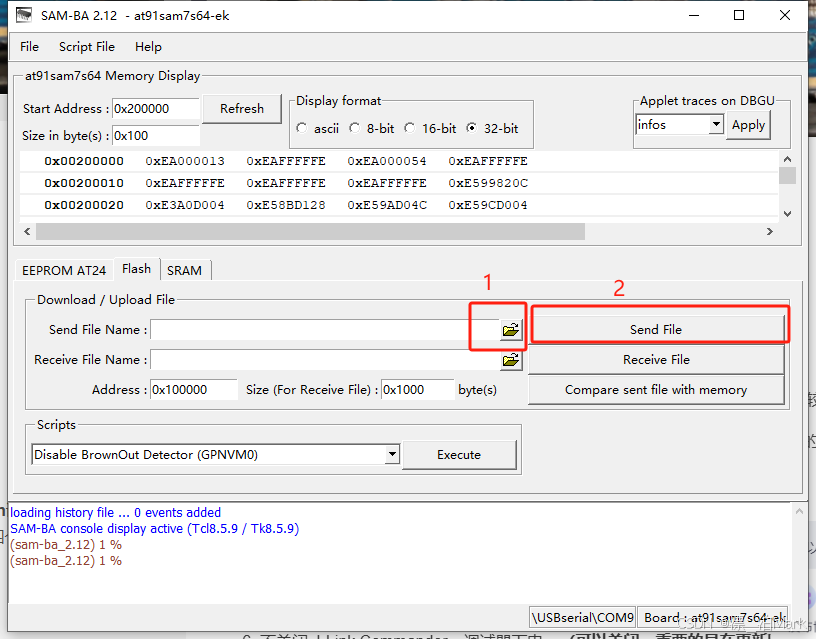
Task: Browse for the Send File Name
Action: tap(511, 329)
